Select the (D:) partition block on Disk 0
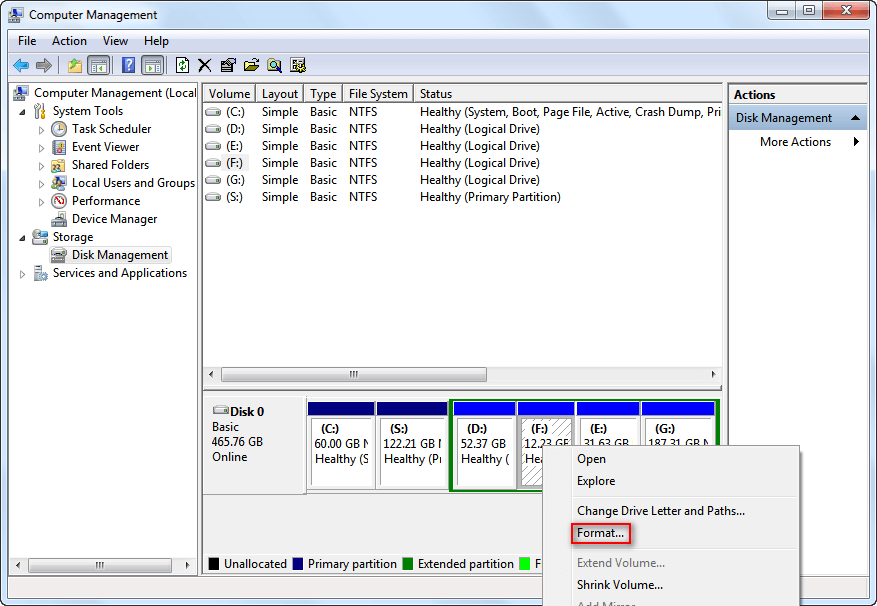 484,444
